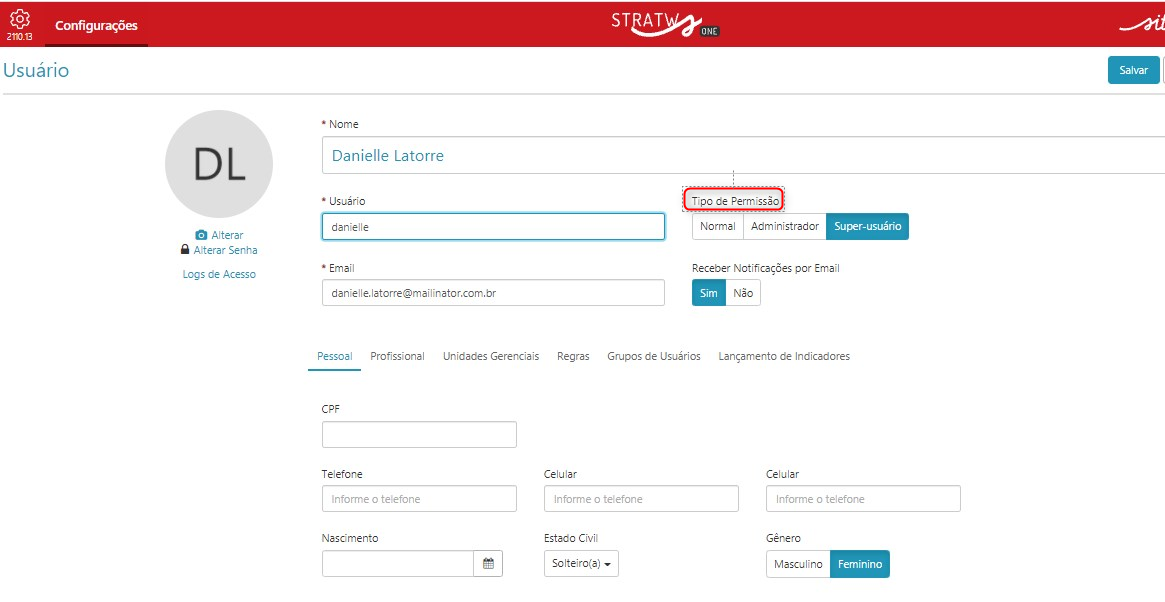The width and height of the screenshot is (1165, 602).
Task: Click the Nome field with Danielle Latorre
Action: coord(743,155)
